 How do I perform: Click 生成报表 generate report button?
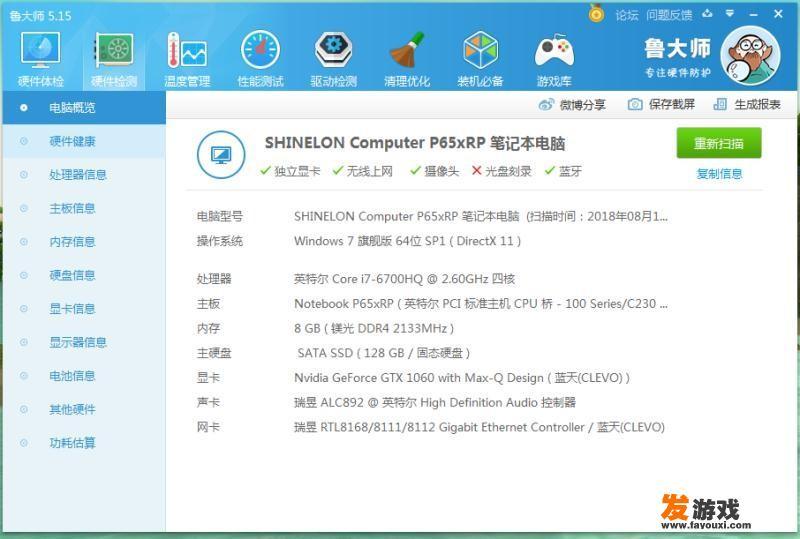[x=747, y=105]
